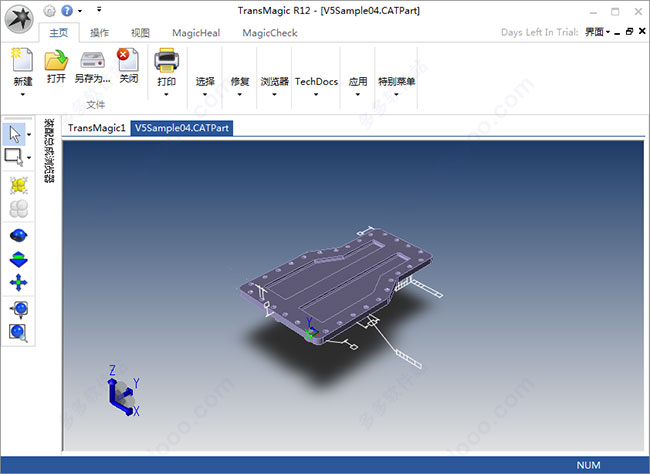Click the yellow assembly parts icon
Viewport: 650px width, 474px height.
[18, 185]
